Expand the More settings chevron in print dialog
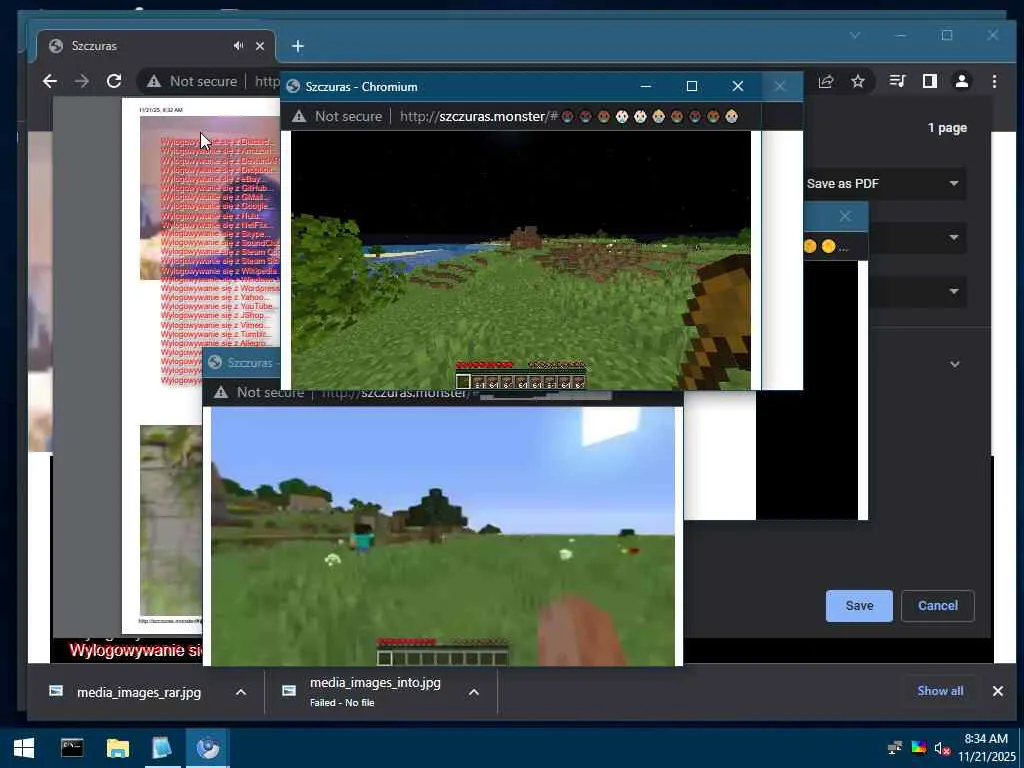 click(955, 364)
